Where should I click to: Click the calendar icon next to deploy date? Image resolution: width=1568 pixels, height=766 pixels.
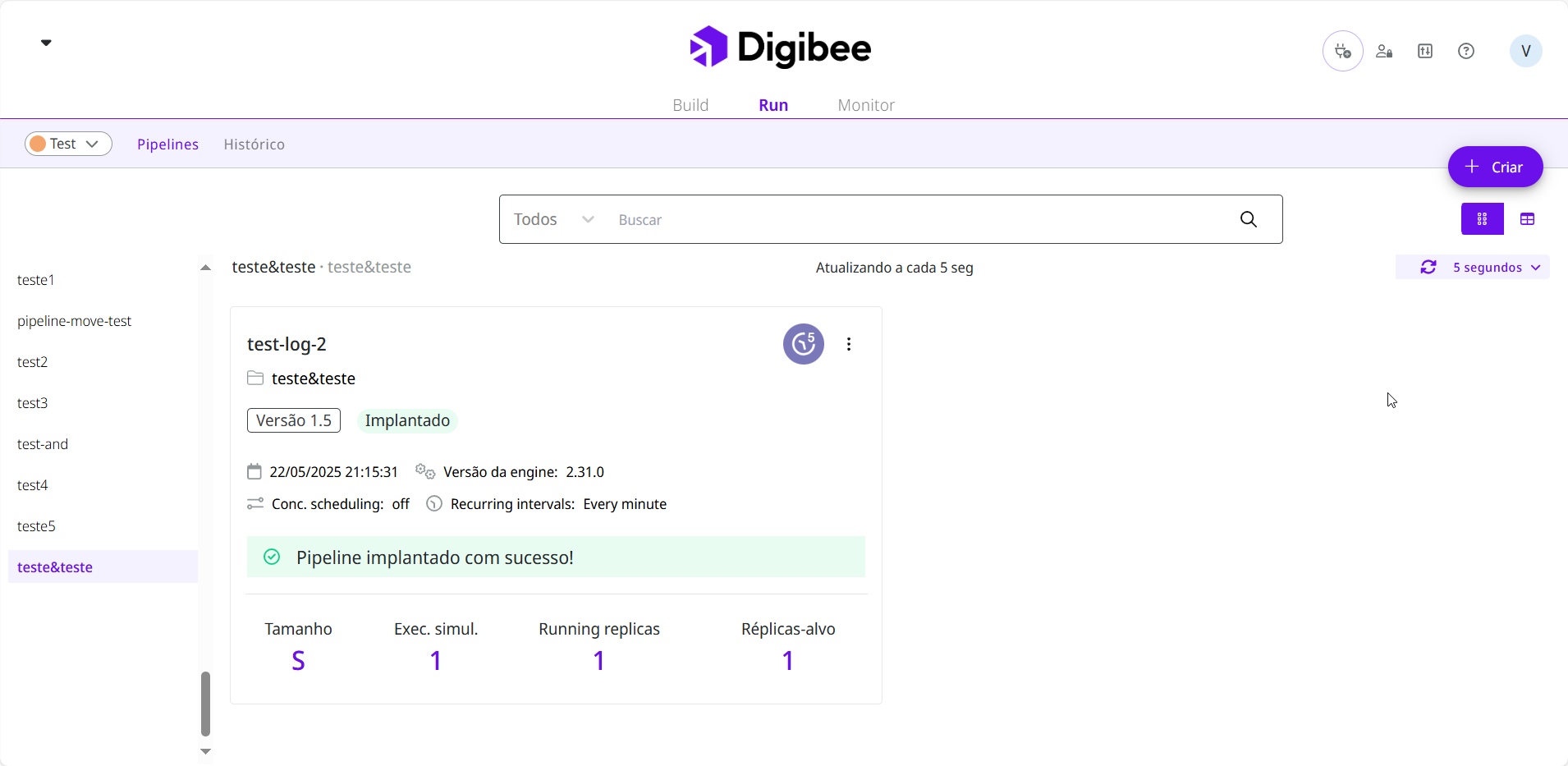pos(254,472)
